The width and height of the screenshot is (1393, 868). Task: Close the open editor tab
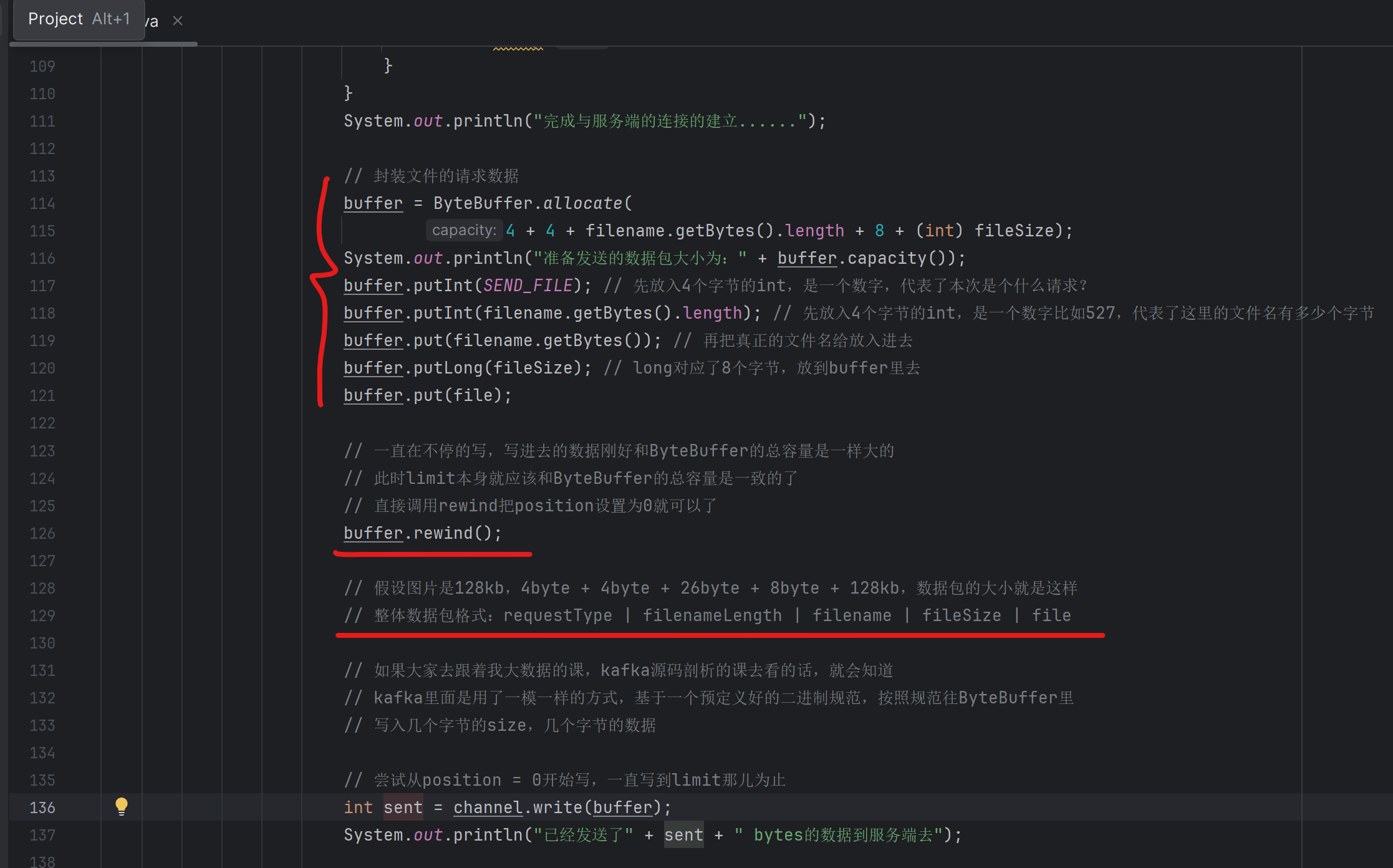tap(178, 21)
